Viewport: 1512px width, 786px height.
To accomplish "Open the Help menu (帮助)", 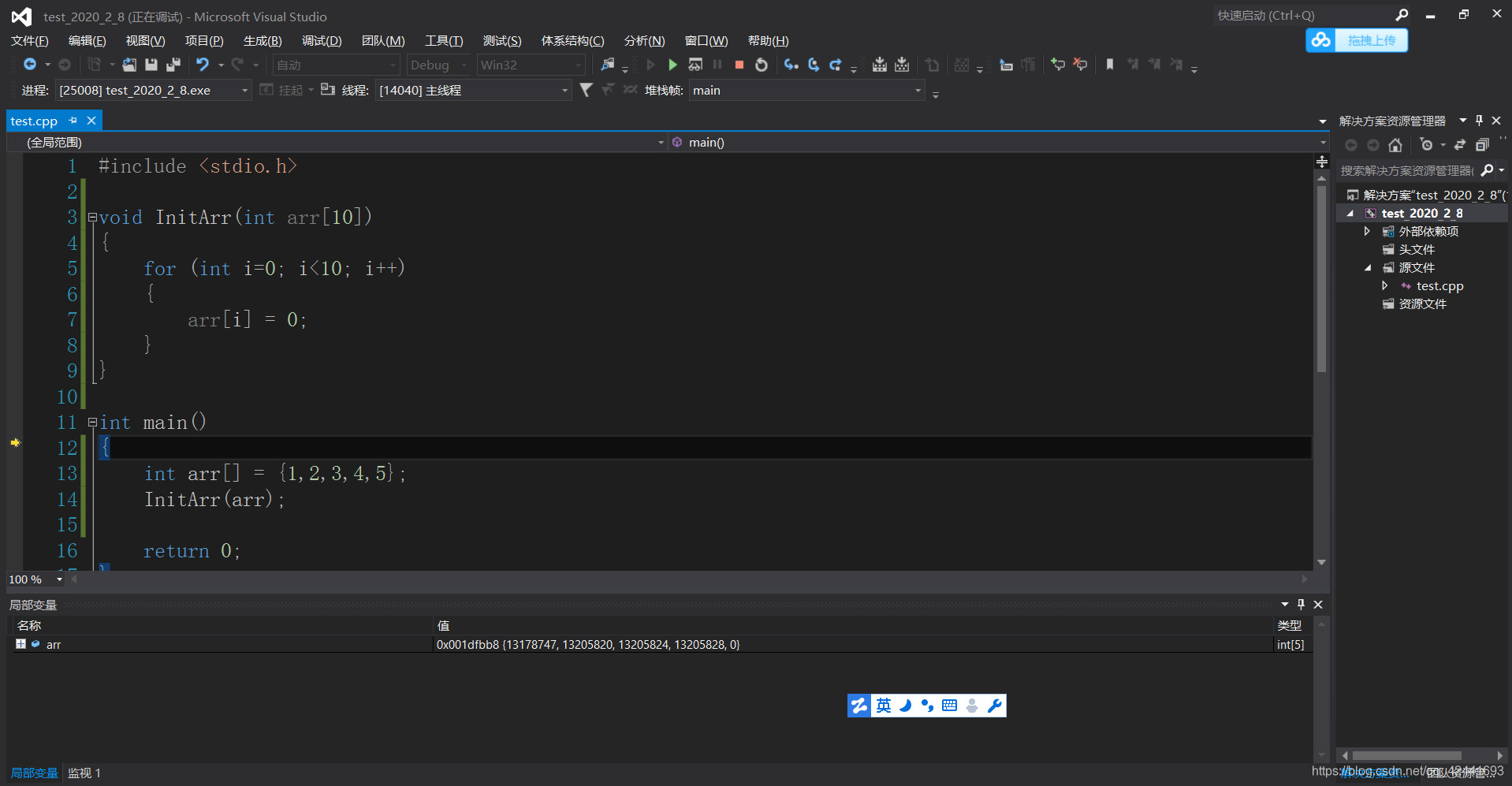I will (x=768, y=40).
